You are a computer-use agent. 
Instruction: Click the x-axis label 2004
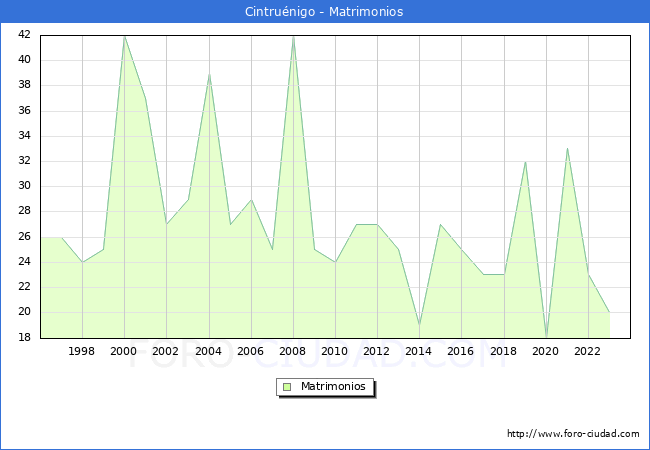[x=209, y=351]
